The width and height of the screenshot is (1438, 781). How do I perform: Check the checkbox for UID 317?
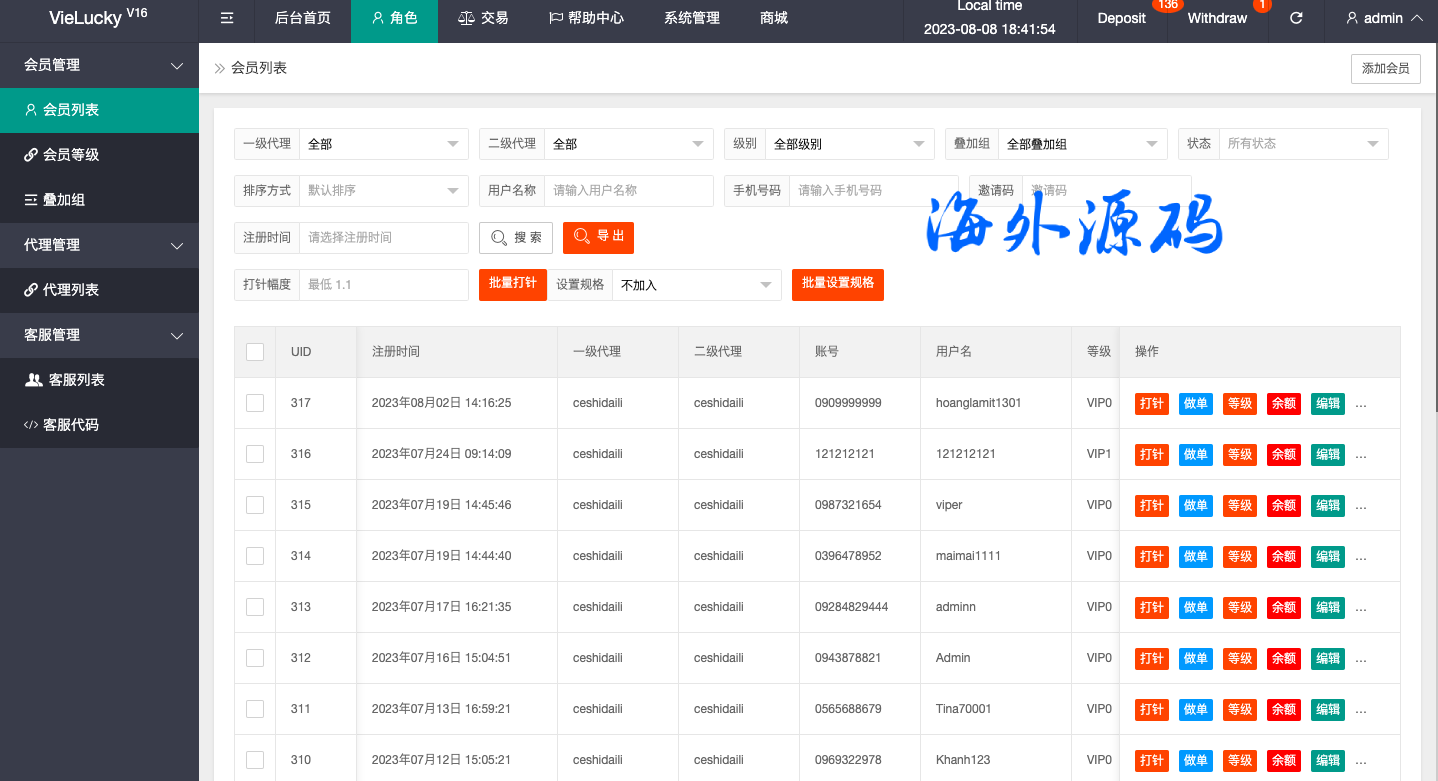pyautogui.click(x=255, y=403)
